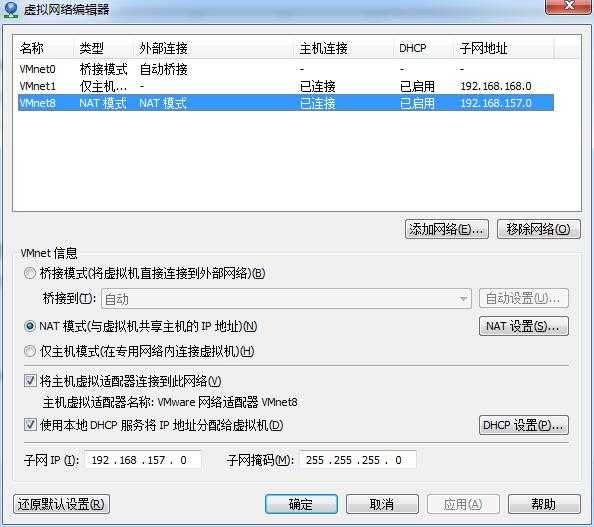
Task: Confirm with the 确定 button
Action: 301,504
